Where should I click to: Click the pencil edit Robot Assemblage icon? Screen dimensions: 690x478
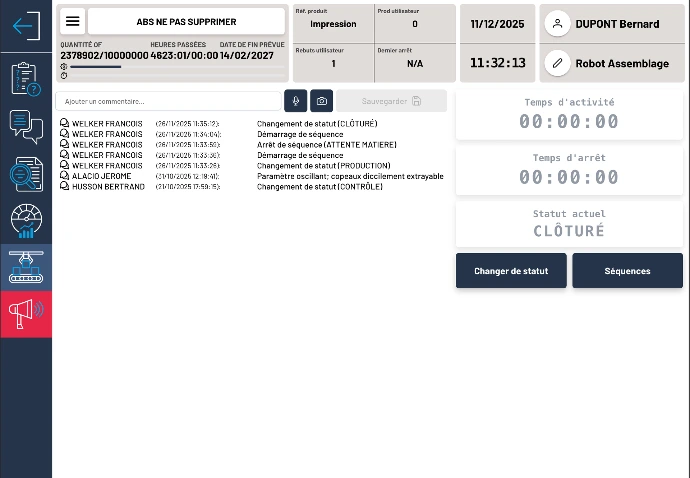point(558,64)
